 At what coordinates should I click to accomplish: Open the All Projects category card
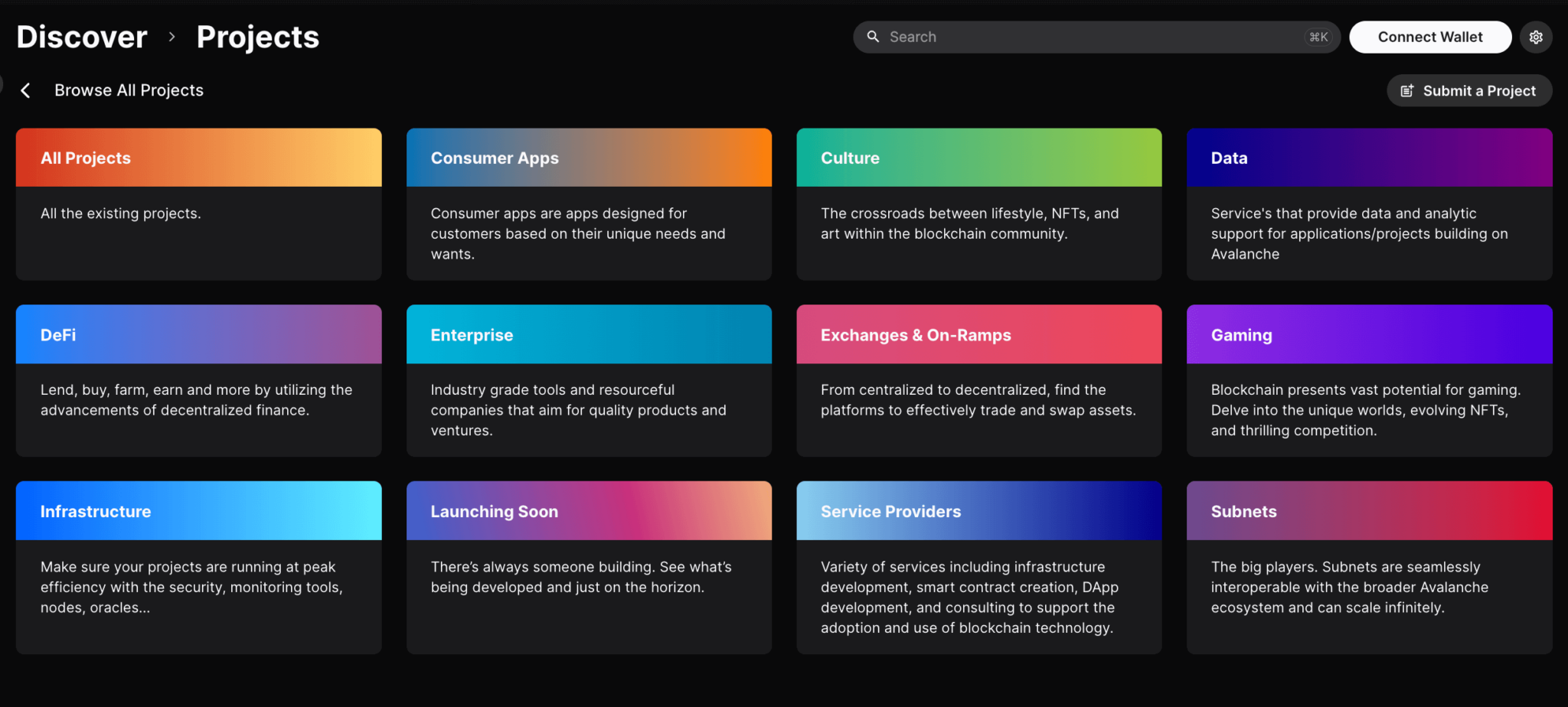(x=198, y=204)
